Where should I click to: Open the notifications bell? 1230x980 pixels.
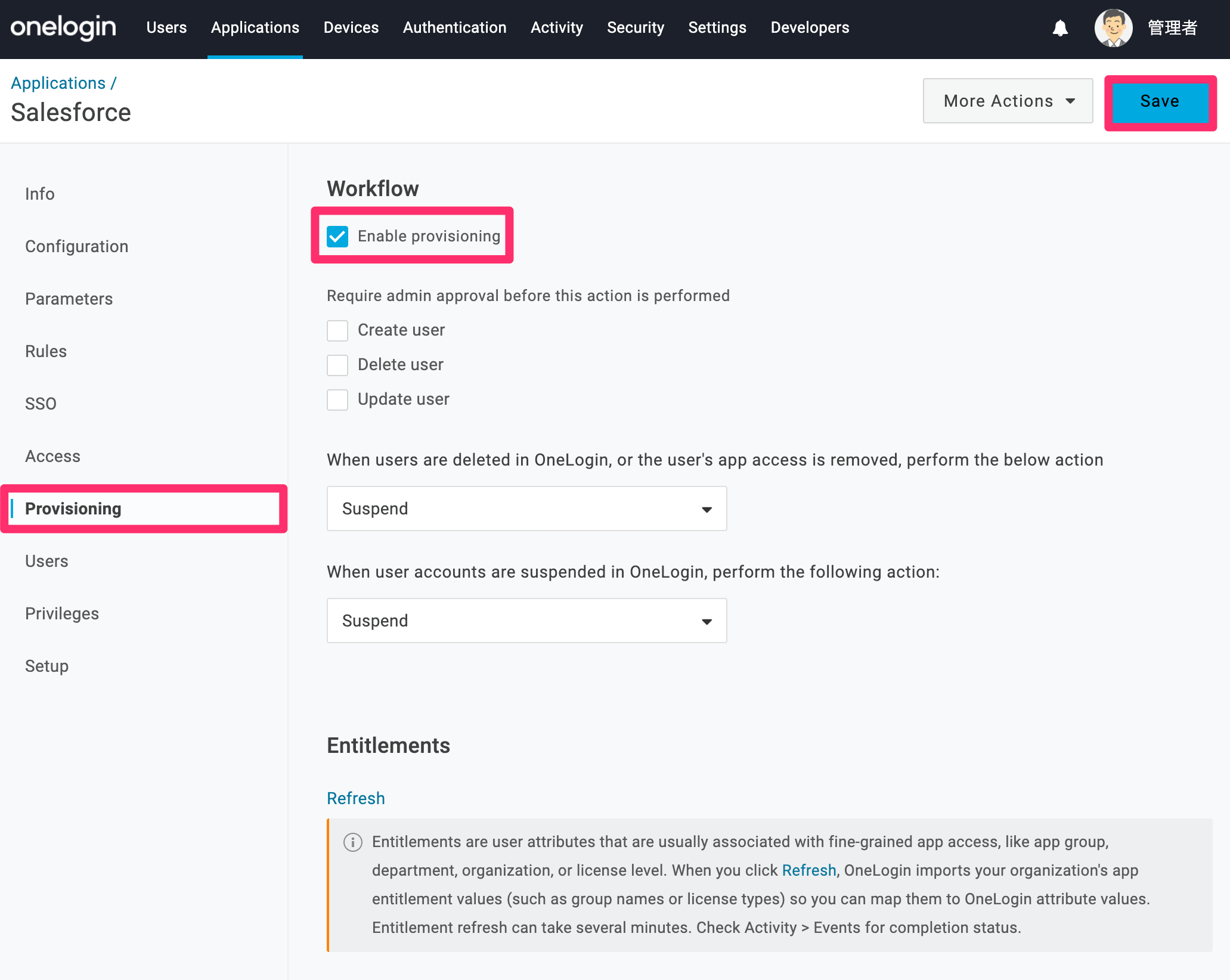[x=1060, y=28]
